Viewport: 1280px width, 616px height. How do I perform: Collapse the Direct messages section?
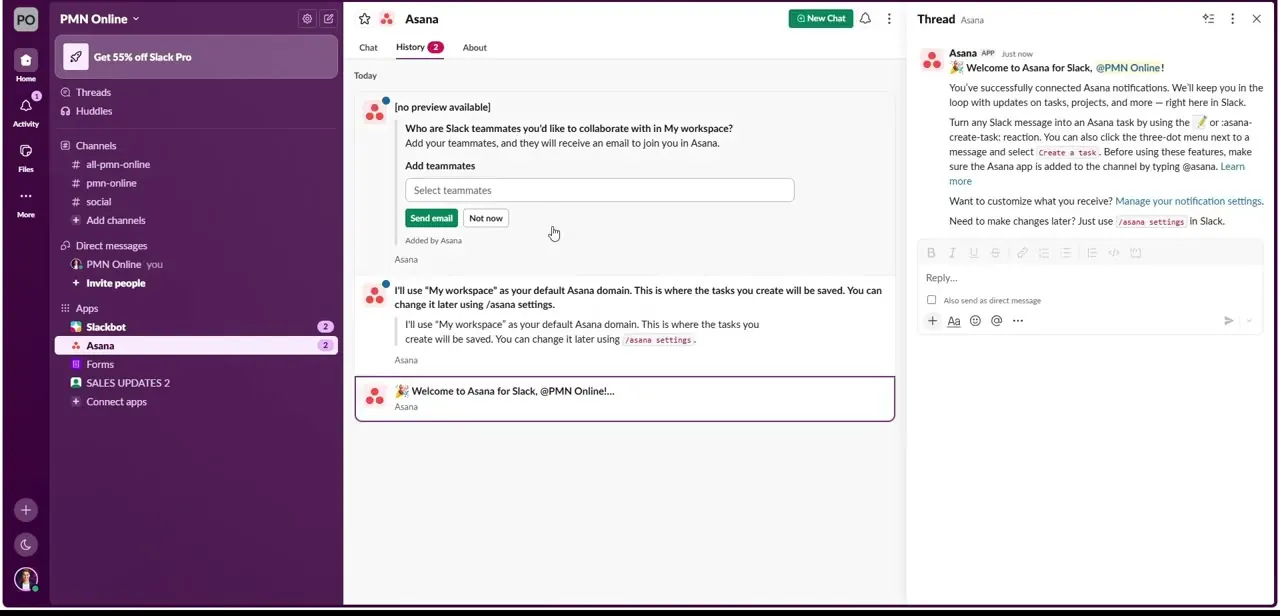pyautogui.click(x=103, y=246)
